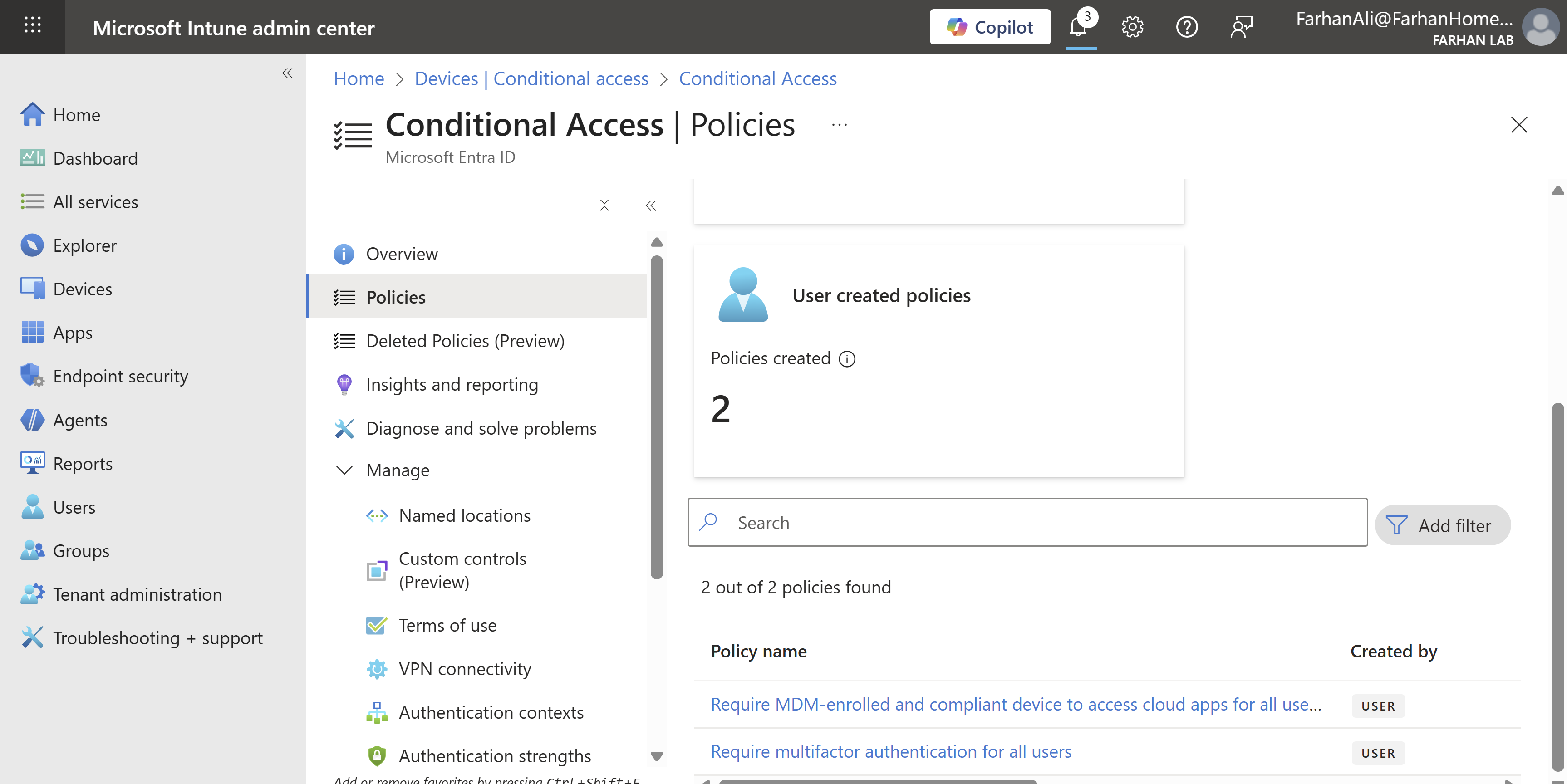1567x784 pixels.
Task: Open Endpoint security in left navigation
Action: tap(120, 377)
